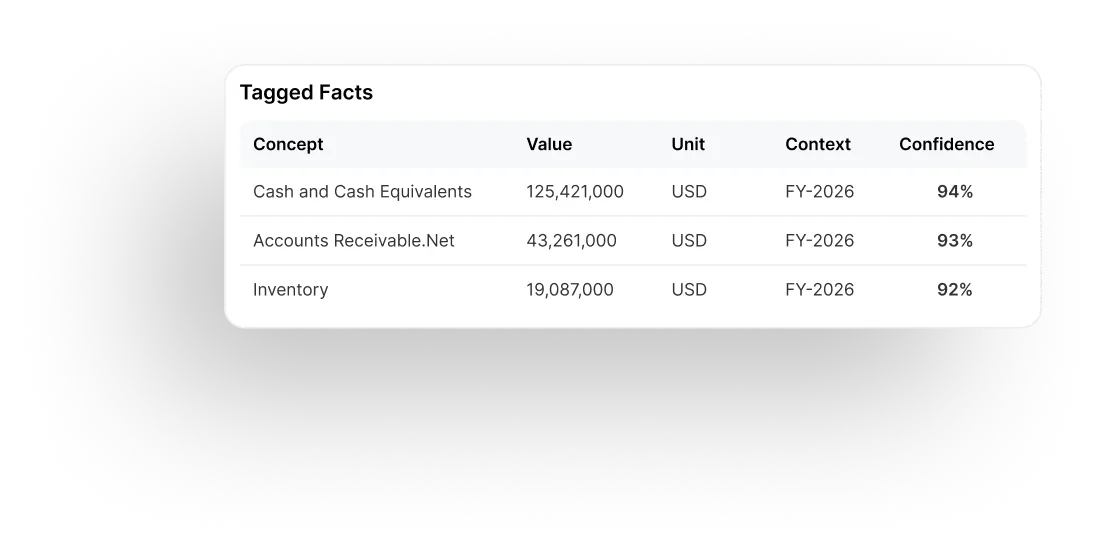Click FY-2026 context for Accounts Receivable

click(x=820, y=241)
